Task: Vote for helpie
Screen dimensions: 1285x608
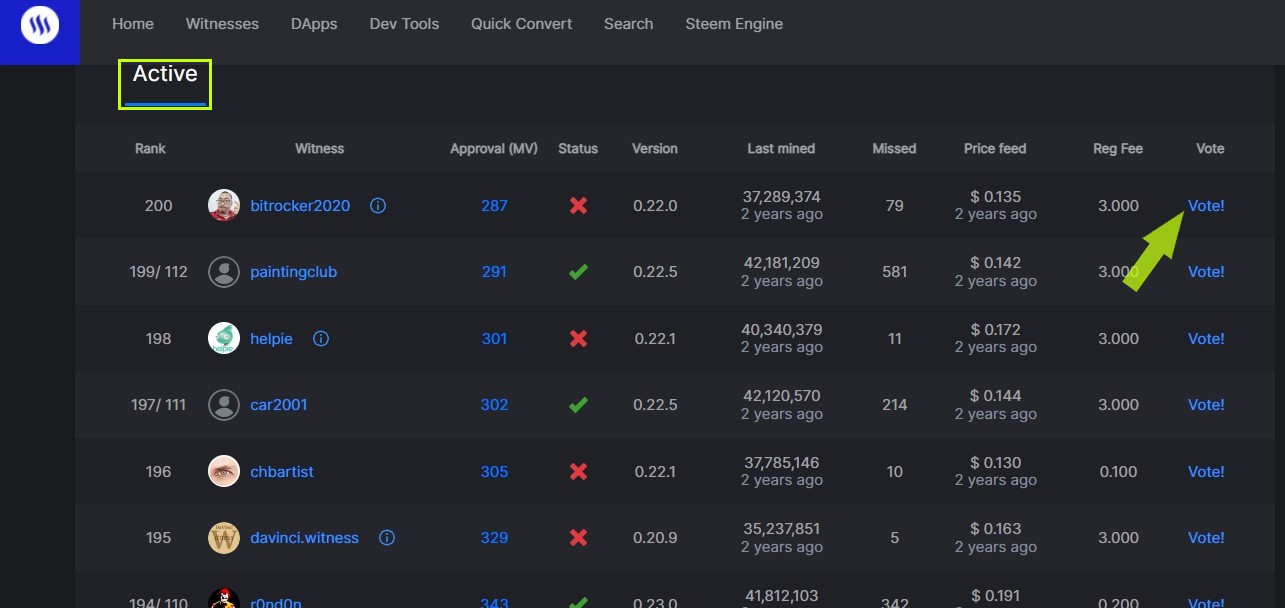Action: (1206, 339)
